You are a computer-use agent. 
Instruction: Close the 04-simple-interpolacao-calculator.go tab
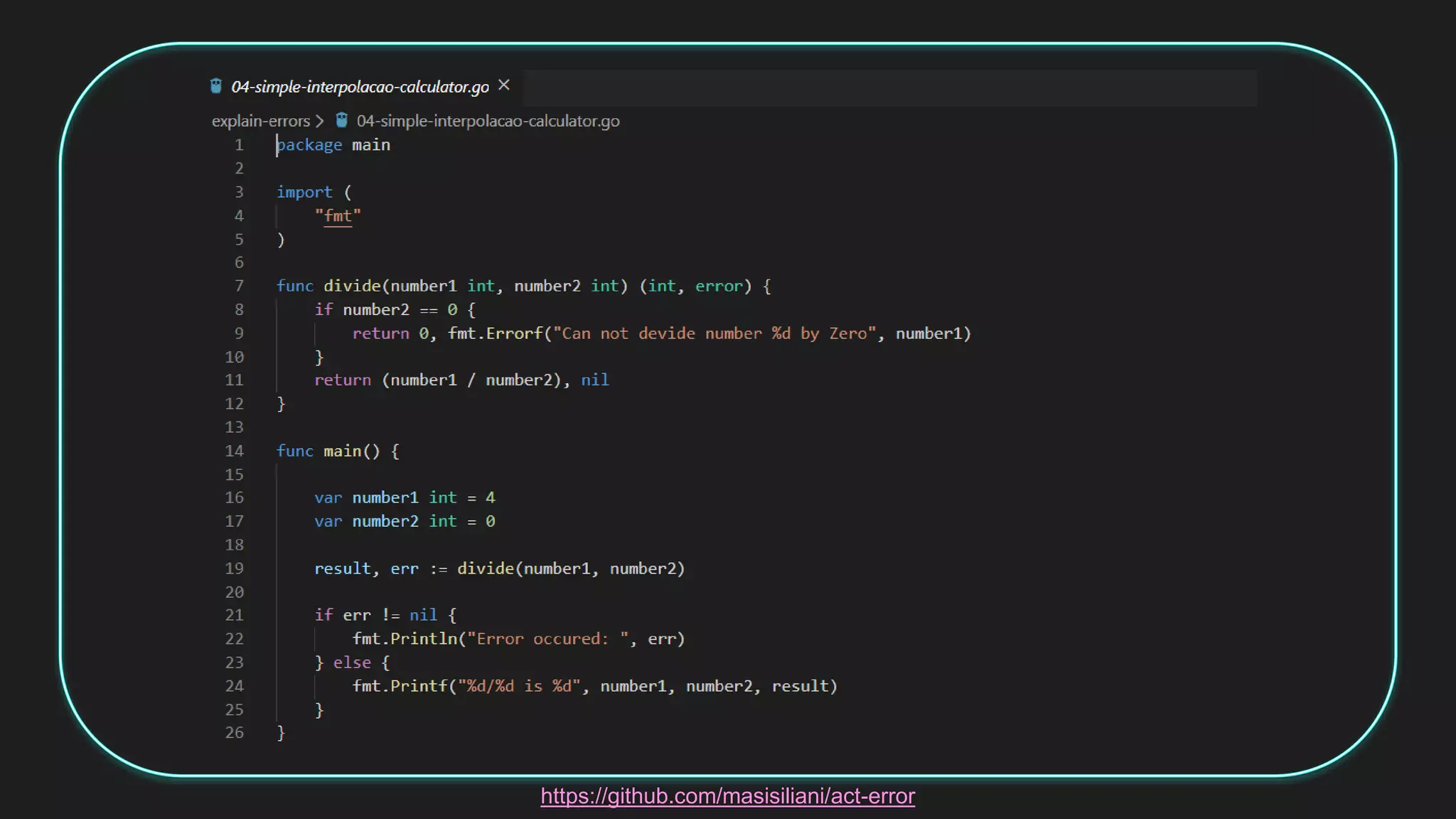(504, 85)
